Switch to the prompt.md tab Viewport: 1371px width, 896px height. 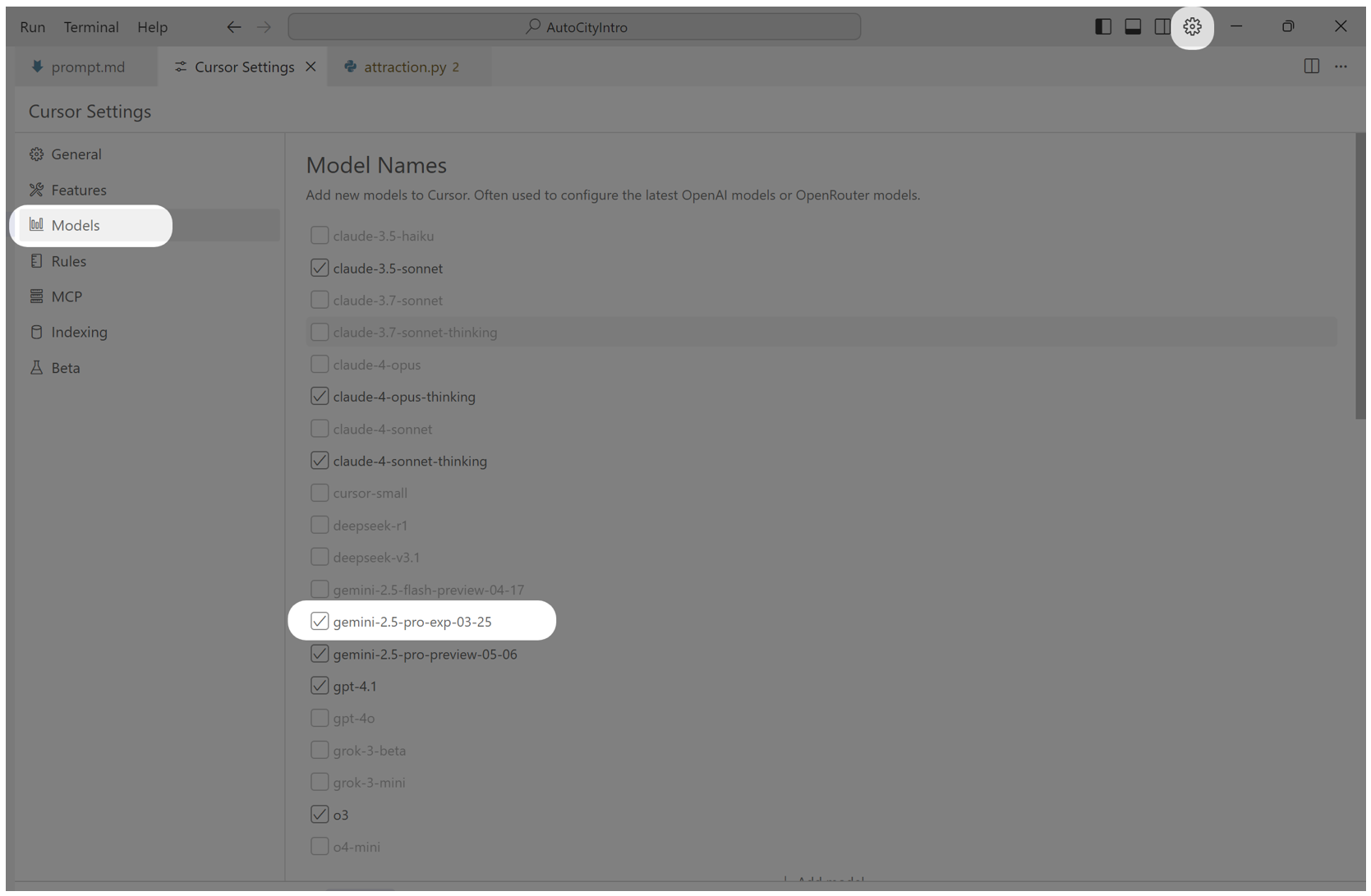87,67
